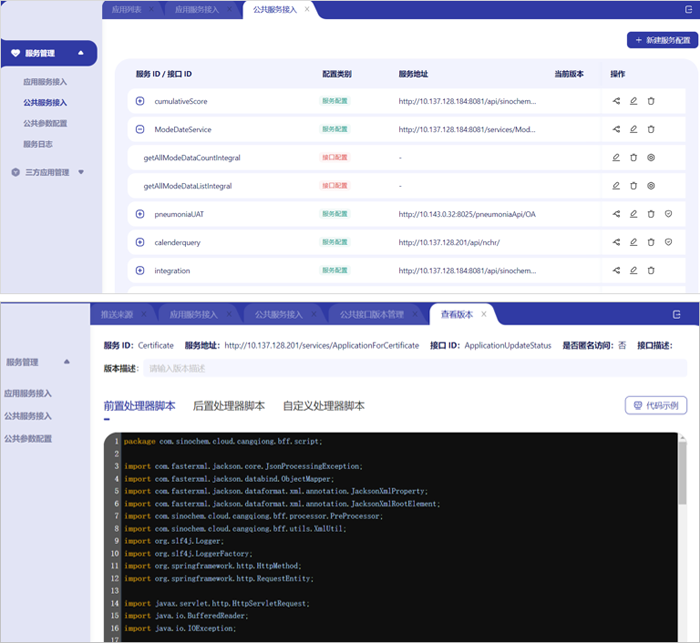This screenshot has height=643, width=700.
Task: Delete the getAllModeDataListIntegral interface
Action: click(633, 186)
